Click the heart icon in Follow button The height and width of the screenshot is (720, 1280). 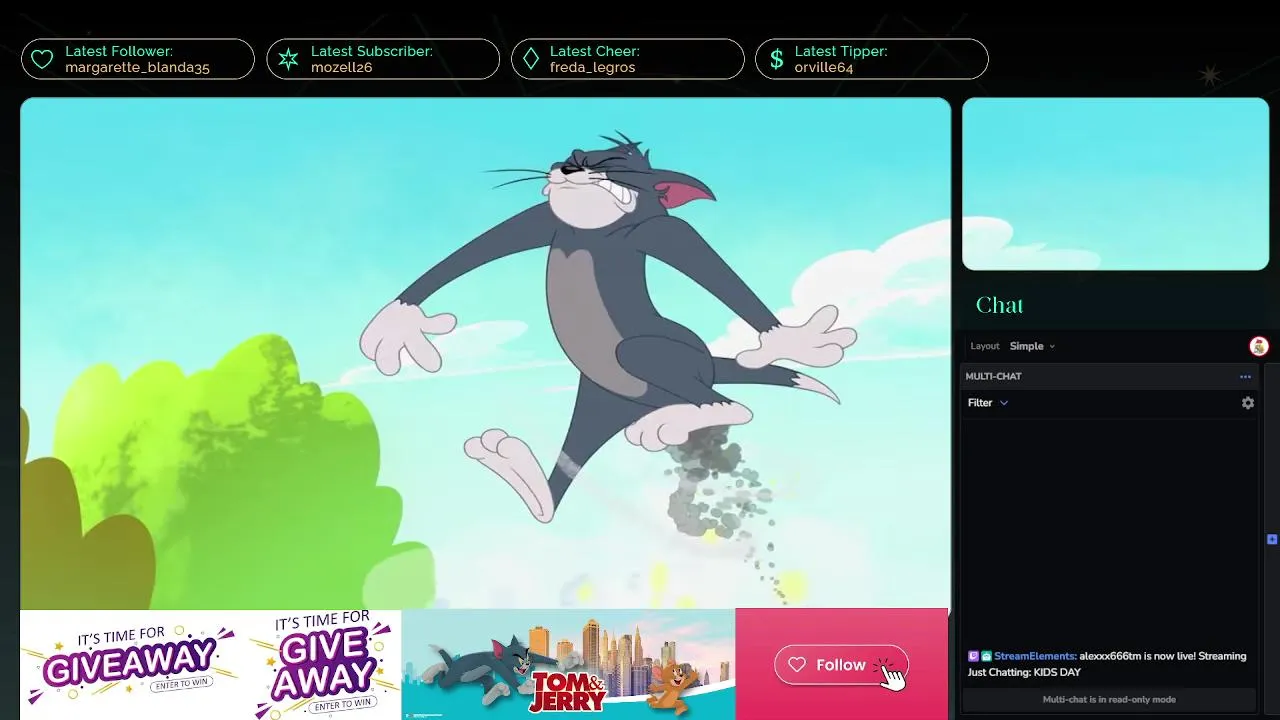(797, 665)
